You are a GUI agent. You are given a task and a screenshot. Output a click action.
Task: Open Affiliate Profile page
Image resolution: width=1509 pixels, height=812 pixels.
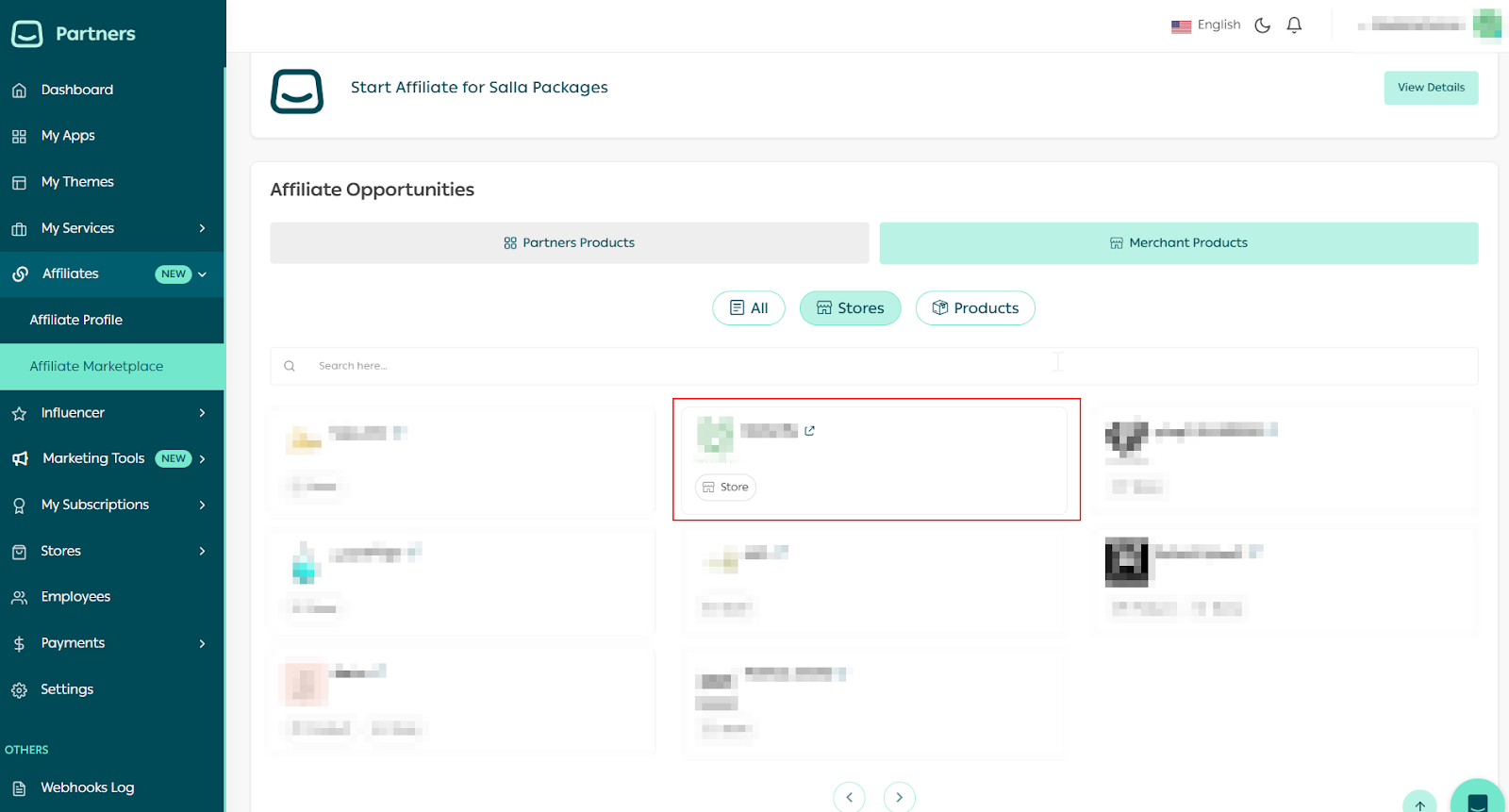[x=76, y=320]
